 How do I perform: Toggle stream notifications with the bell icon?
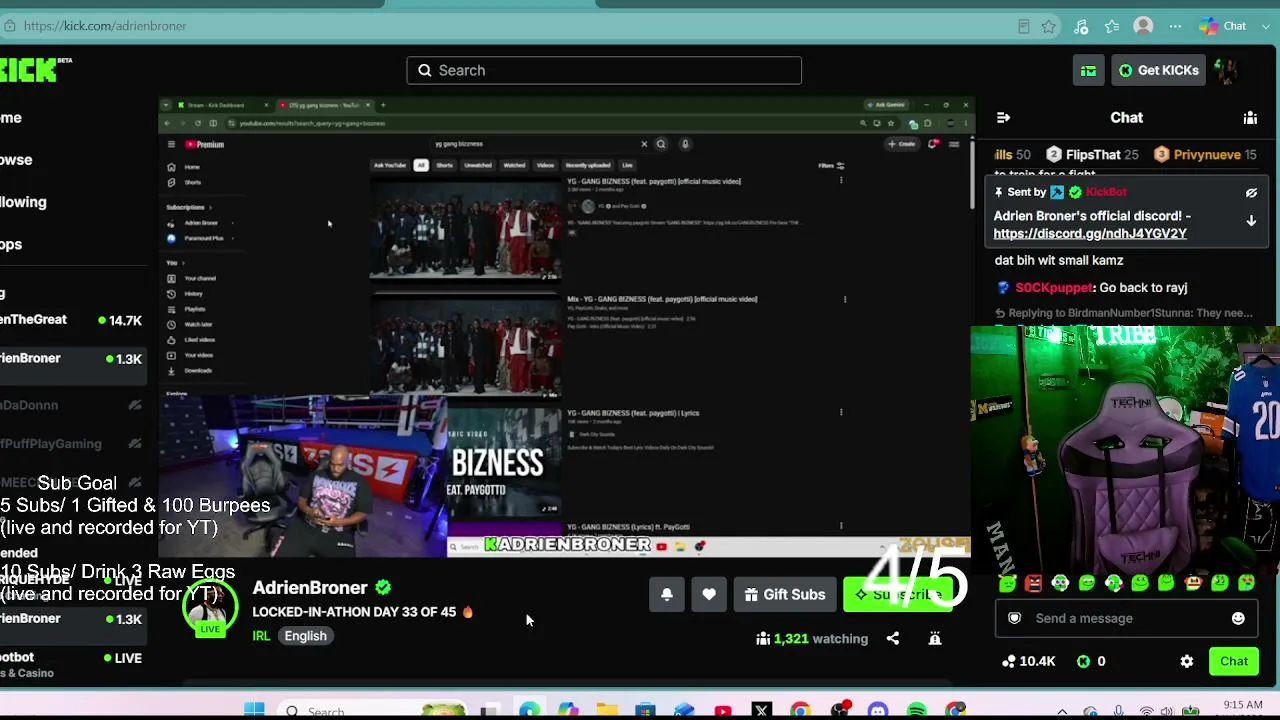667,595
